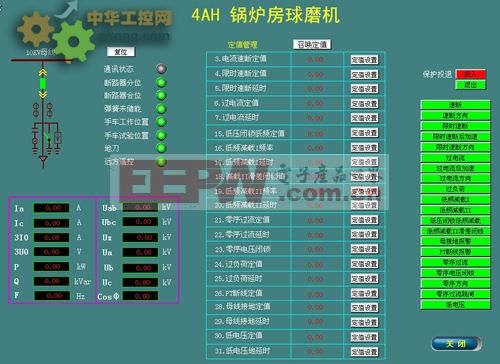Toggle the 过电流后加速 protection button
500x364 pixels.
(455, 168)
